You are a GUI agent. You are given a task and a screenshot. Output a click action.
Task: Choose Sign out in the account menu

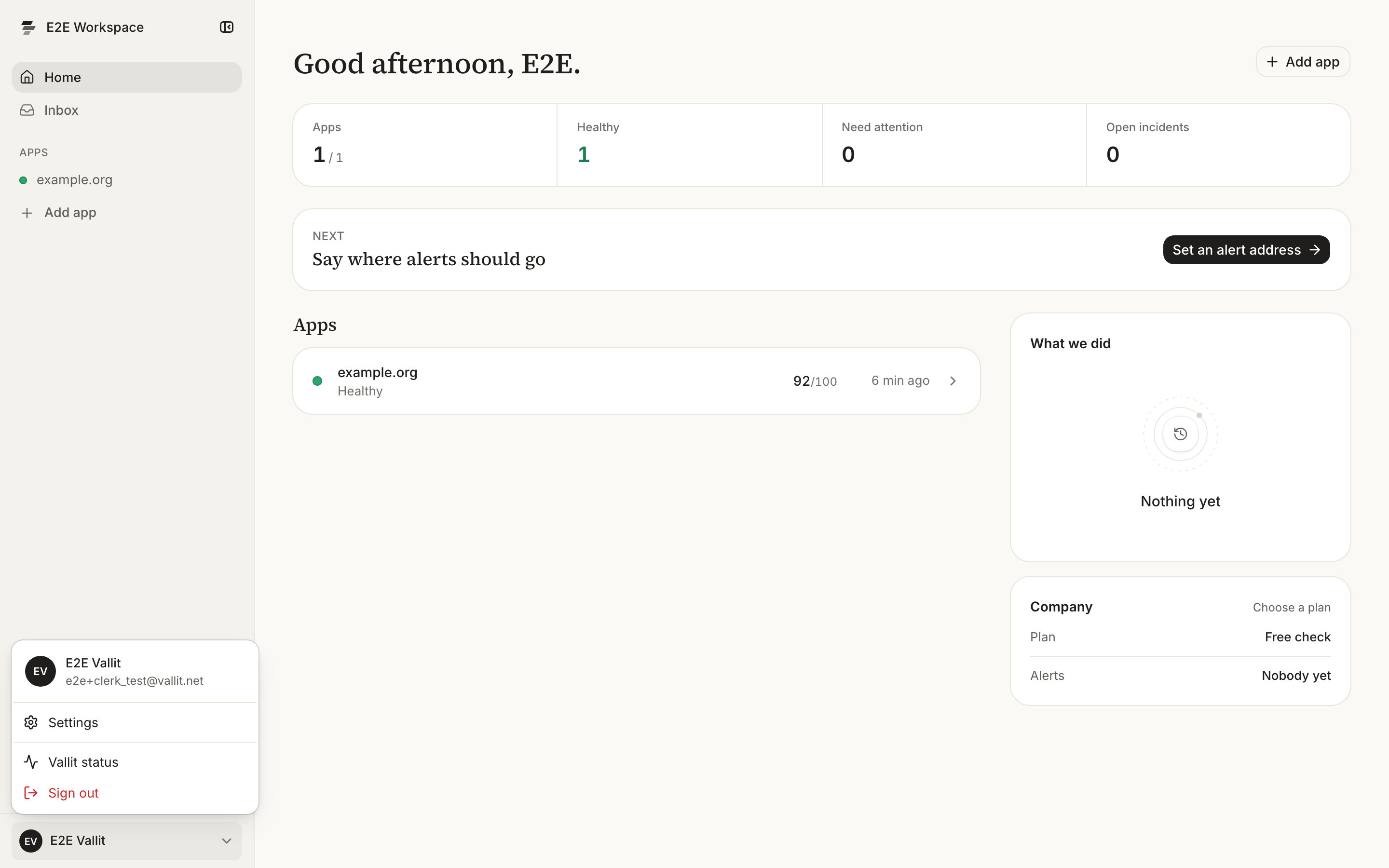pyautogui.click(x=135, y=793)
